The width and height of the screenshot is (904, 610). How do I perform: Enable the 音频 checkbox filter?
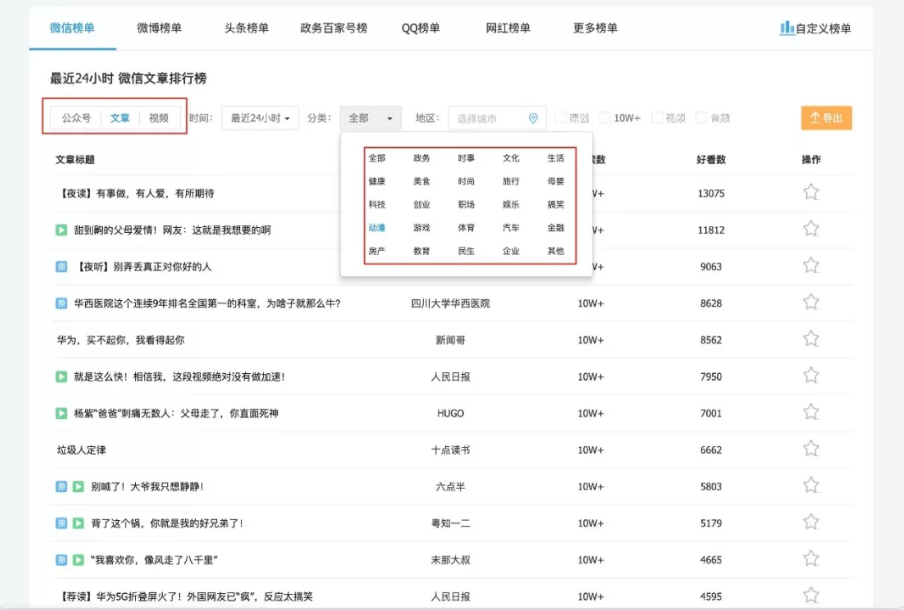(x=701, y=118)
